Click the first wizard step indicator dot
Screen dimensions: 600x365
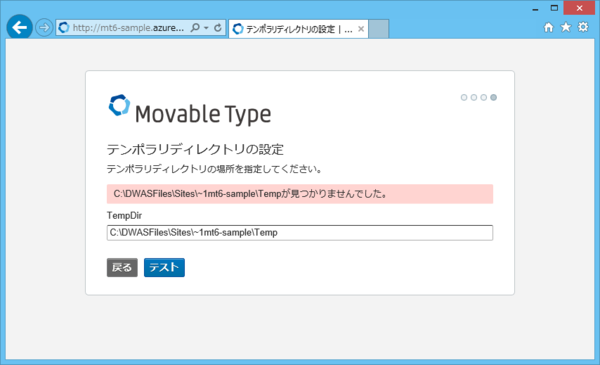pos(464,98)
